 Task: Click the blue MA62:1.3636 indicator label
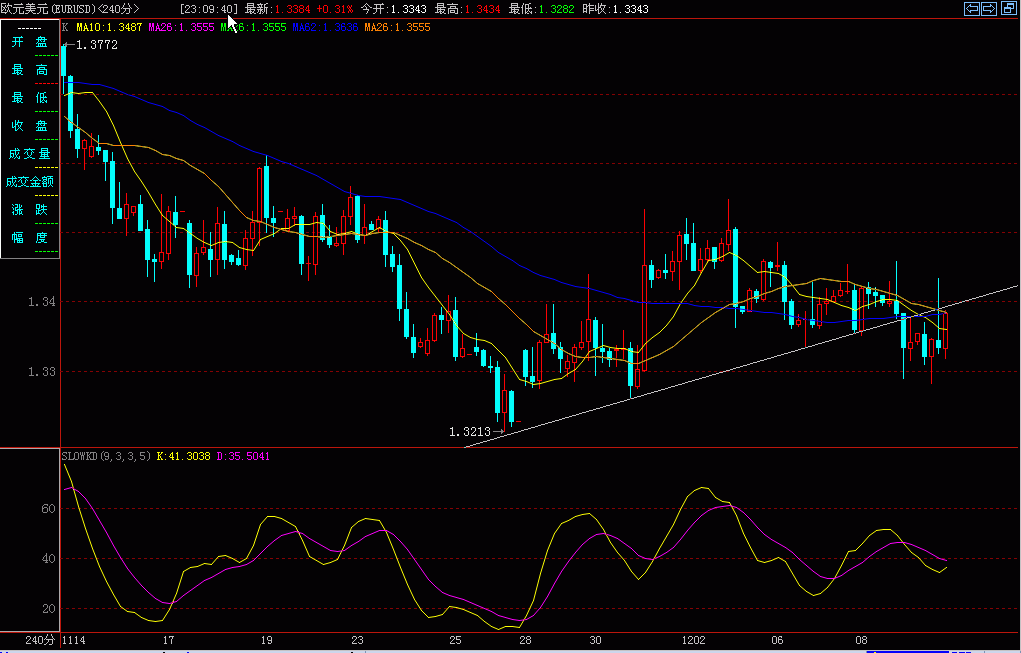[326, 27]
